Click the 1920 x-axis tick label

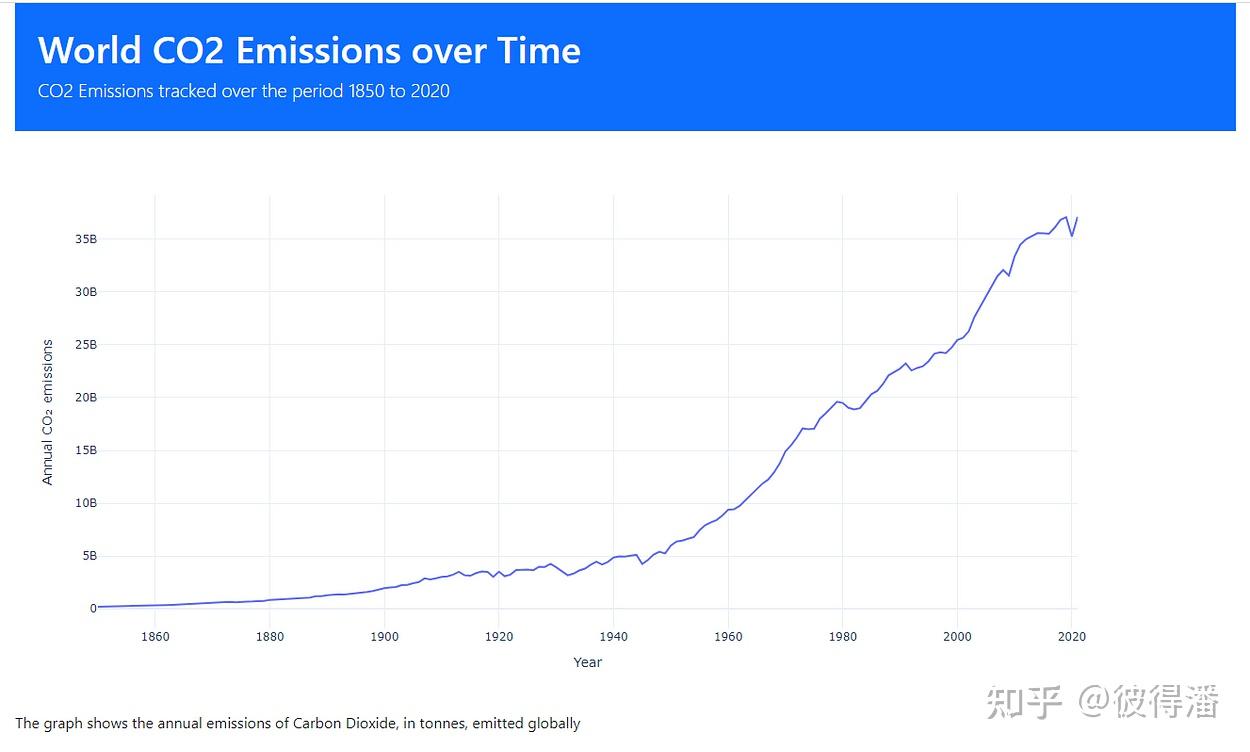pos(499,636)
